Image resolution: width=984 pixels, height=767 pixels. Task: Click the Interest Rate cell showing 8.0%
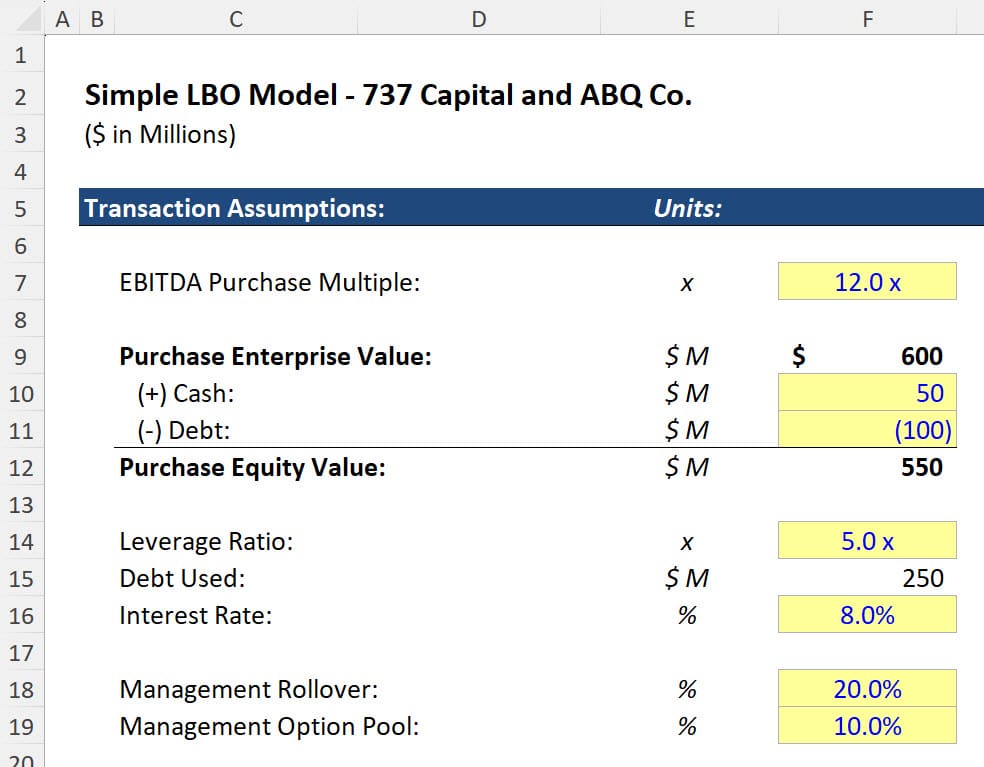[866, 615]
